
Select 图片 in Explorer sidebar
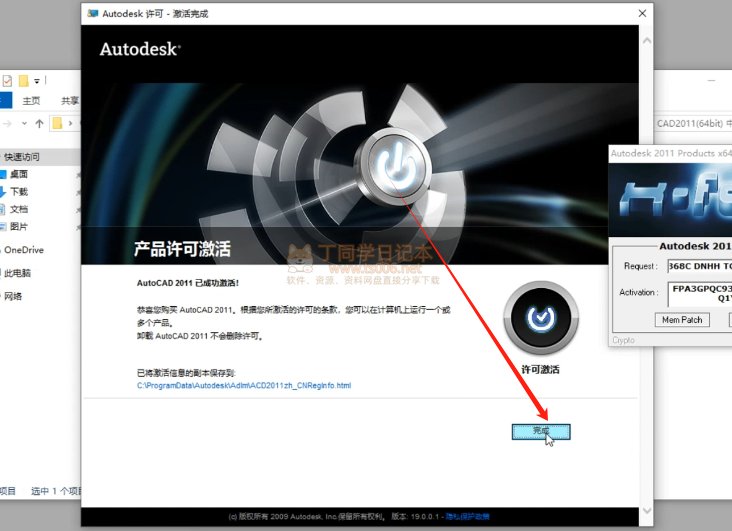pos(19,227)
